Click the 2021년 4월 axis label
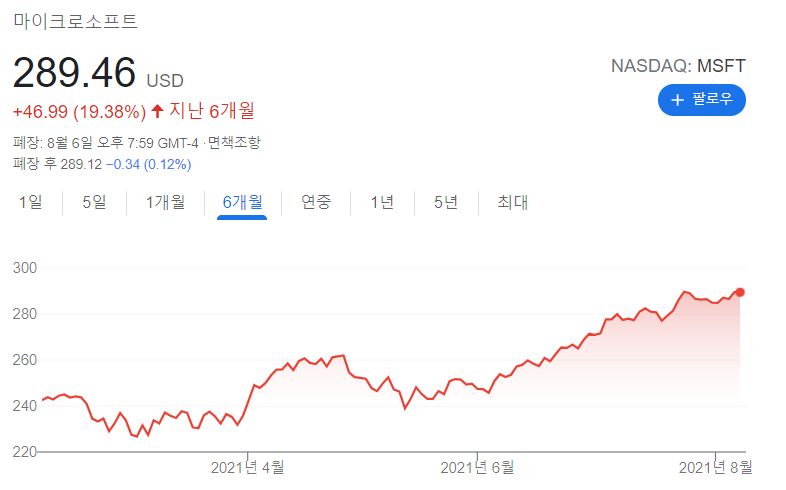The width and height of the screenshot is (786, 490). click(x=248, y=467)
